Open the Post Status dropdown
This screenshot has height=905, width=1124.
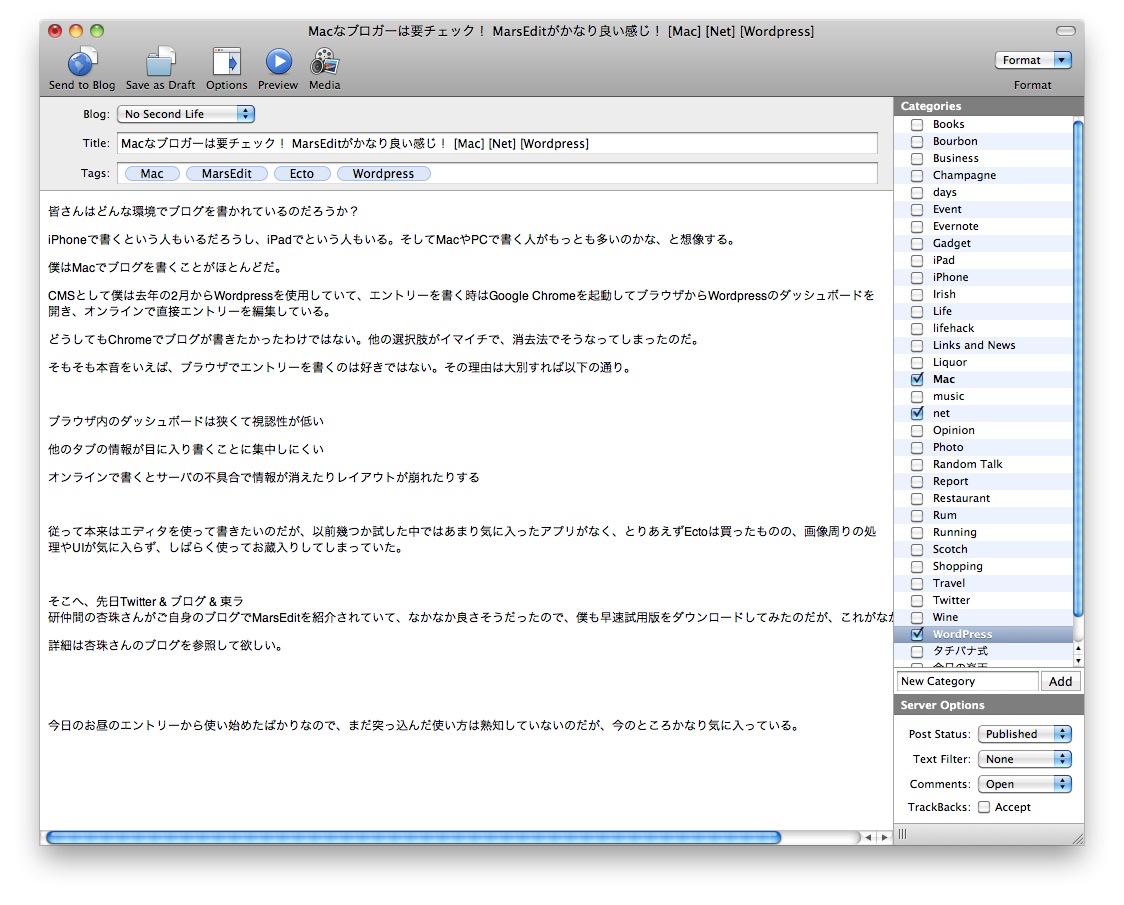point(1024,734)
